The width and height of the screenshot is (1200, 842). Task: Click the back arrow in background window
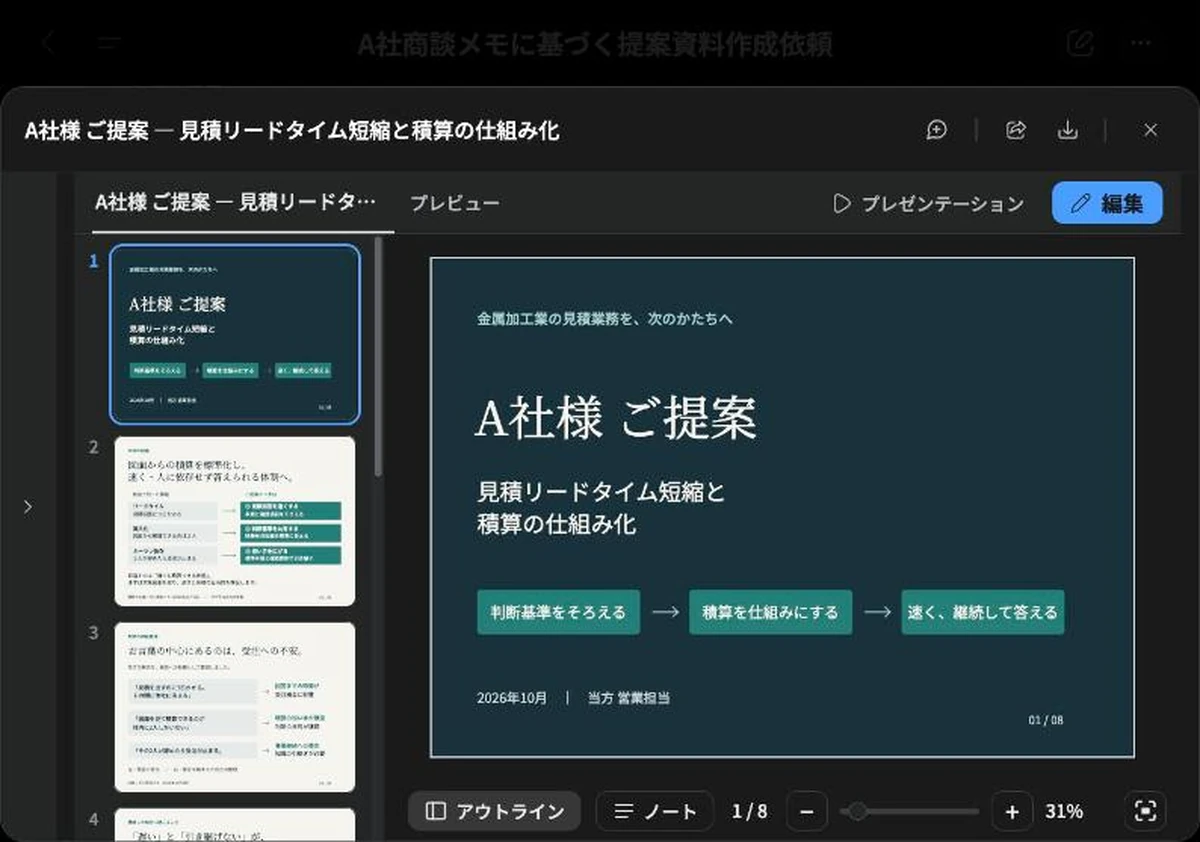(x=47, y=43)
